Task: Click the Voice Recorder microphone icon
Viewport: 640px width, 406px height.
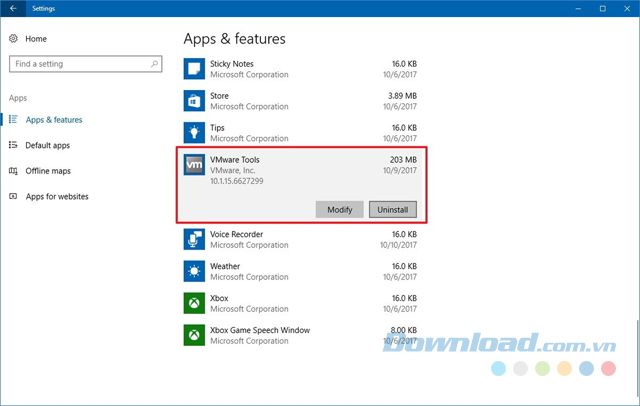Action: (194, 240)
